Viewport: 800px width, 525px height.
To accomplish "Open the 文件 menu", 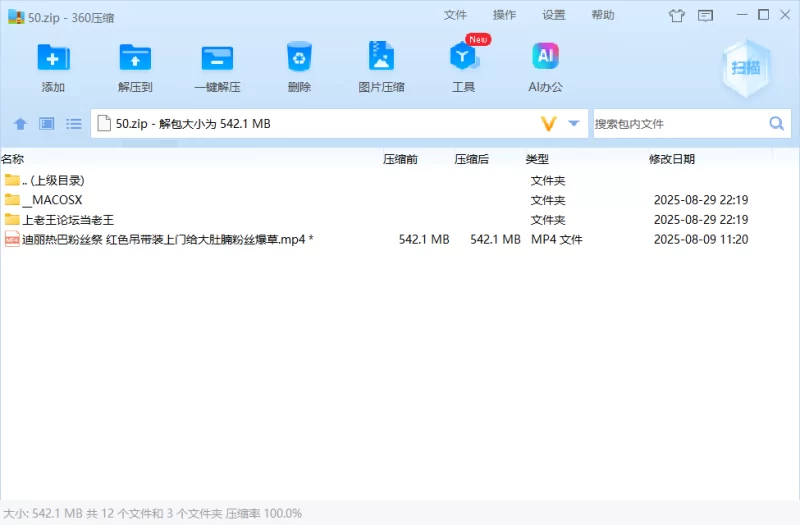I will tap(455, 15).
